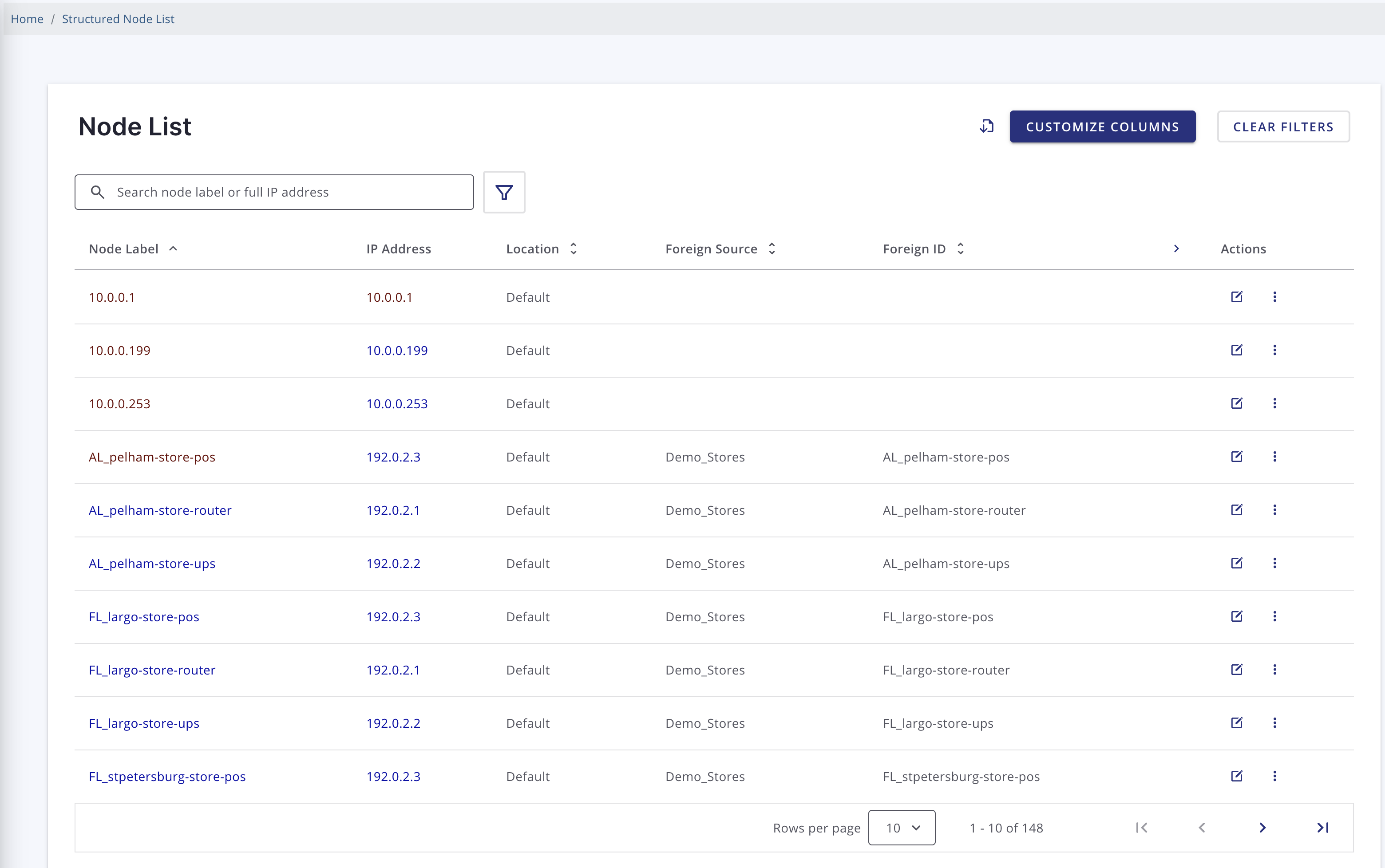The image size is (1385, 868).
Task: Toggle sorting on the Location column
Action: [573, 249]
